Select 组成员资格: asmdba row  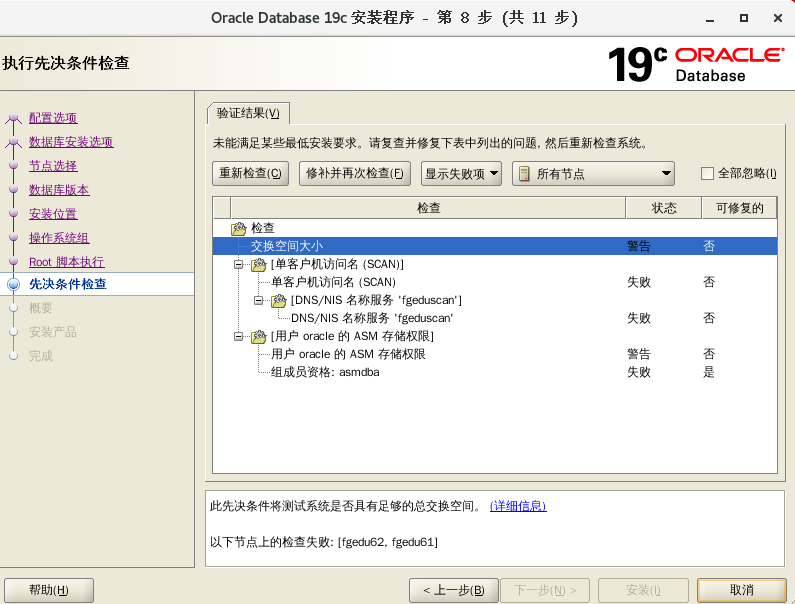point(495,372)
